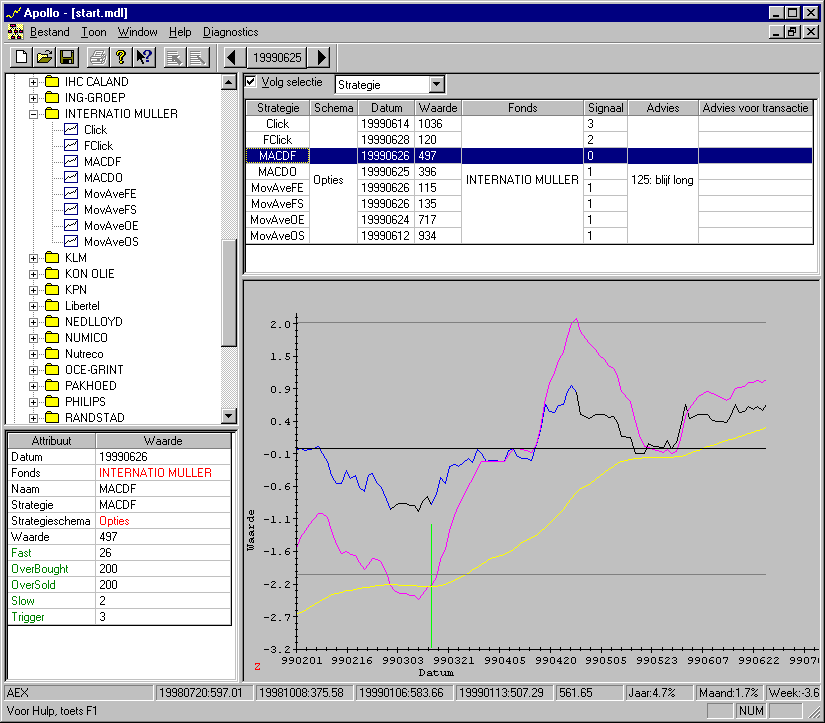
Task: Click the 19990625 date button
Action: tap(276, 58)
